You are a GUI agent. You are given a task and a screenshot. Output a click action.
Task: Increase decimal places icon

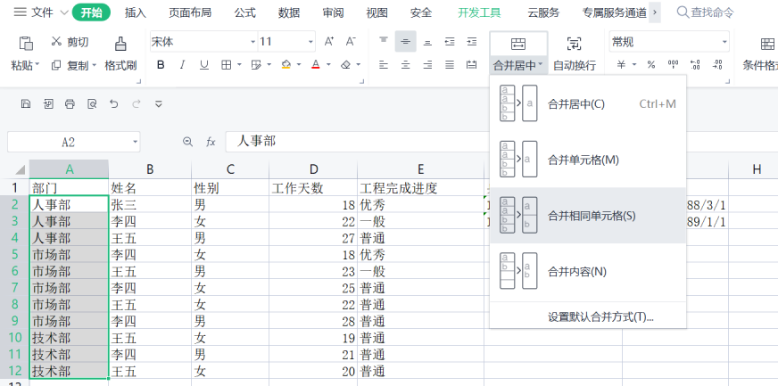(x=696, y=64)
